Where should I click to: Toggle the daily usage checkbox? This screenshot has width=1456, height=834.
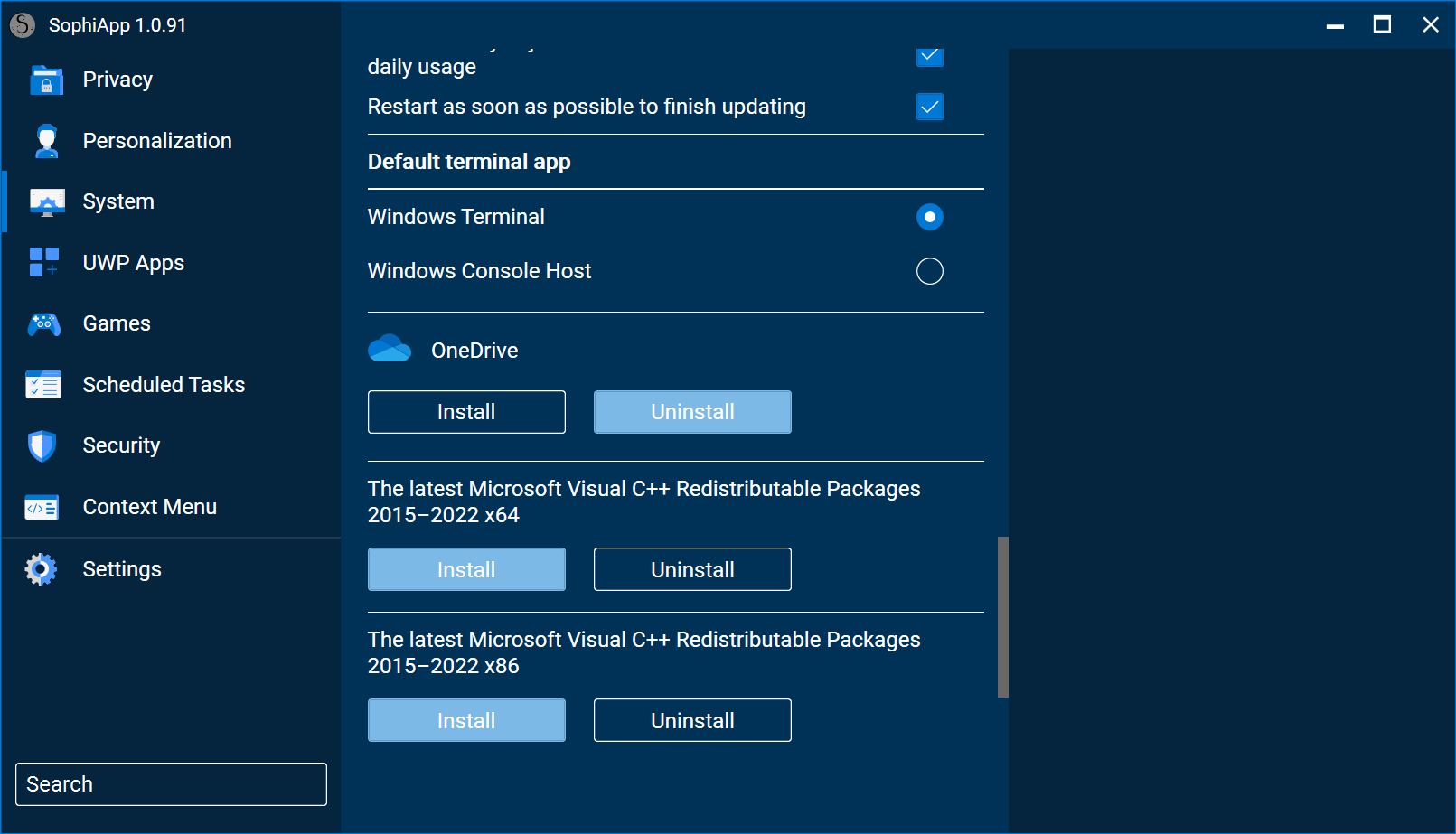point(929,57)
